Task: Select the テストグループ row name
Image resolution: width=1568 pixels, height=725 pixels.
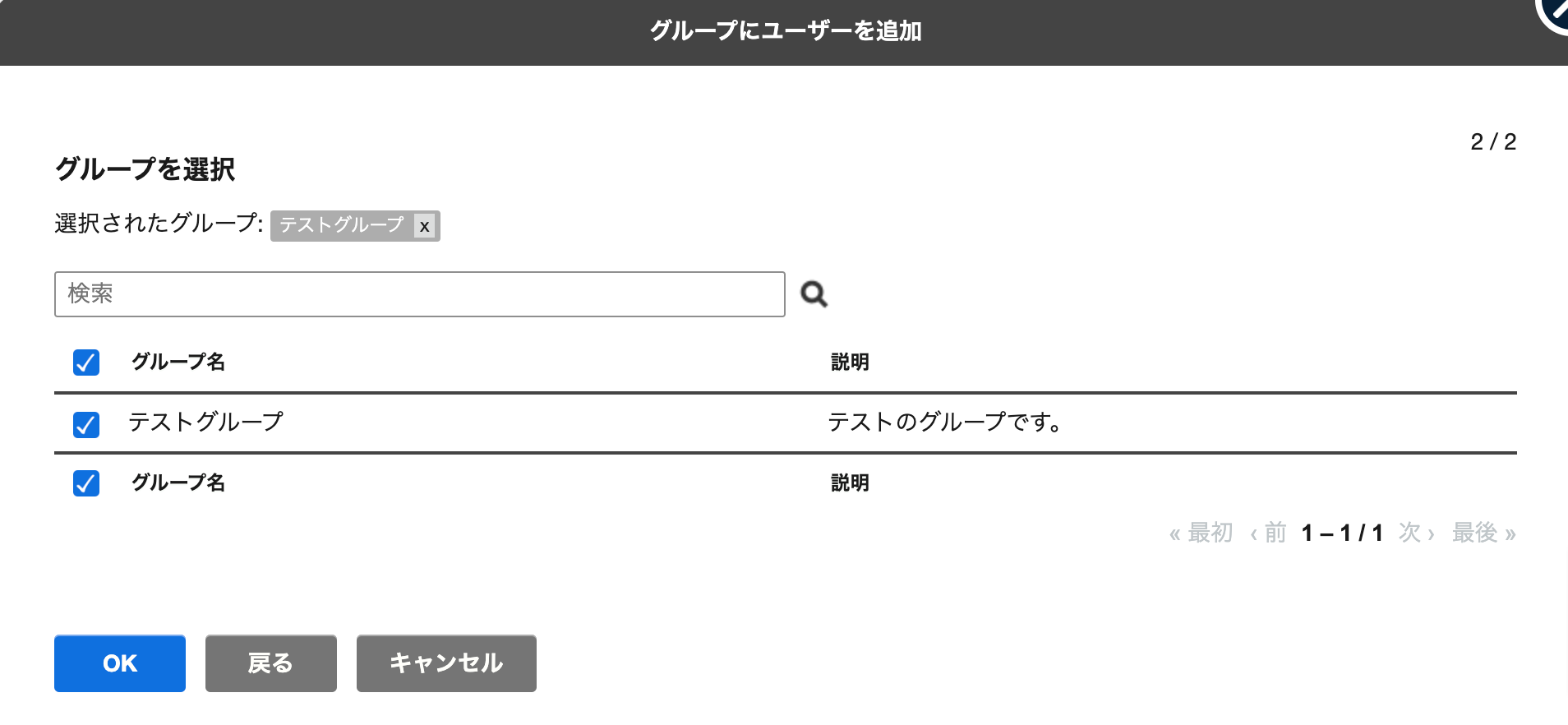Action: 205,423
